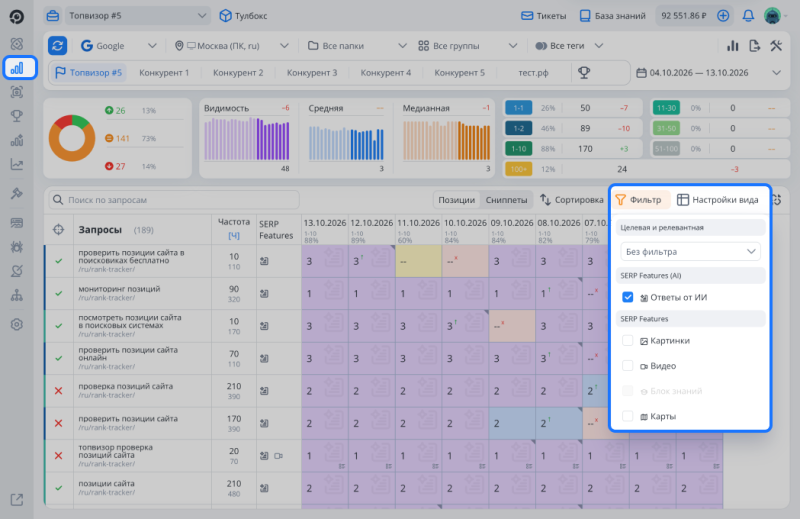Viewport: 800px width, 519px height.
Task: Open the tools wrench-and-screwdriver icon
Action: 776,45
